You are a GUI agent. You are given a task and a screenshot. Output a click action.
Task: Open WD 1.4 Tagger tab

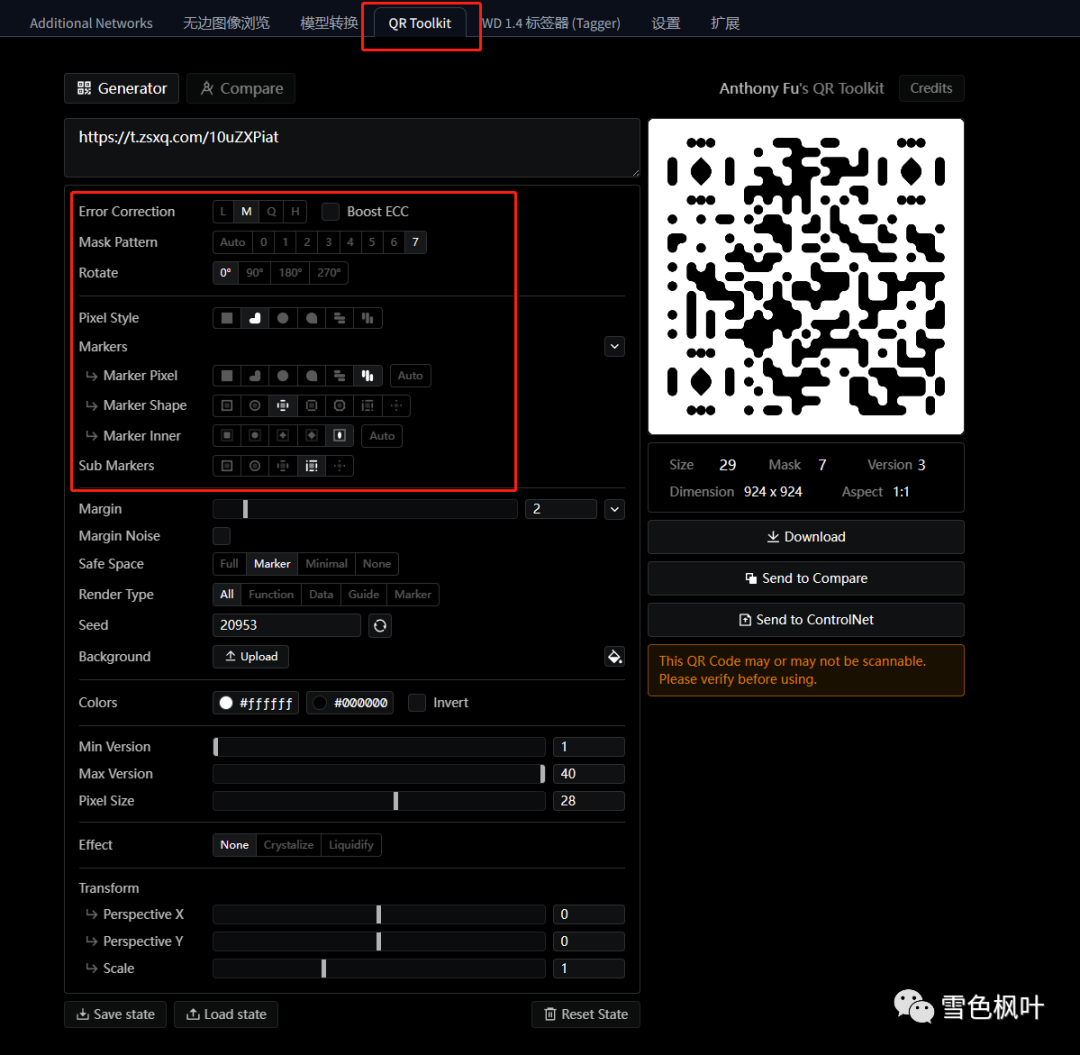pos(551,23)
